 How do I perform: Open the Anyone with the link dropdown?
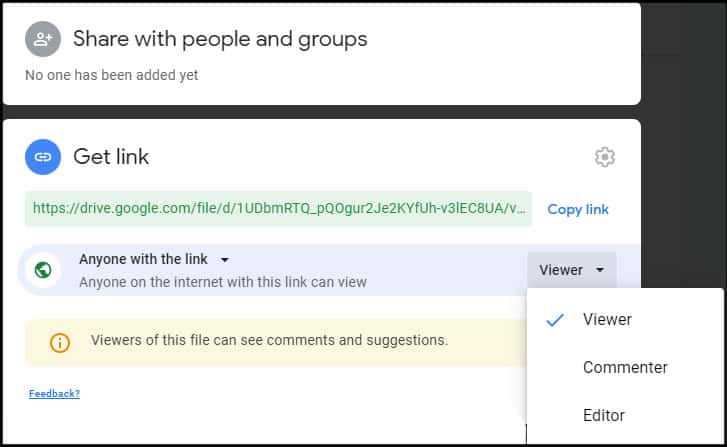(154, 259)
